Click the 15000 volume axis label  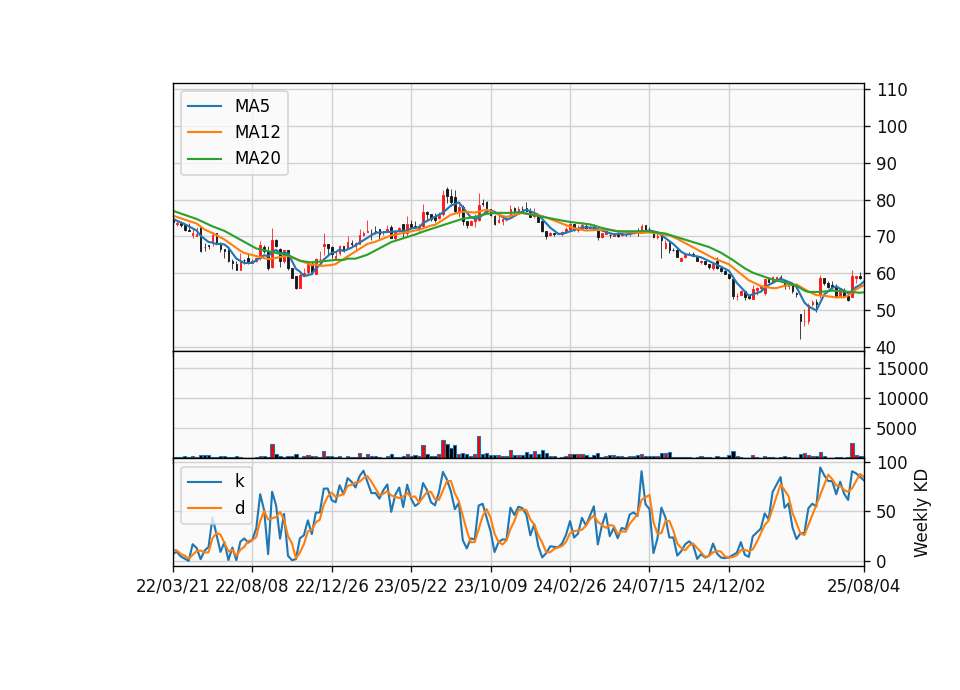[902, 369]
